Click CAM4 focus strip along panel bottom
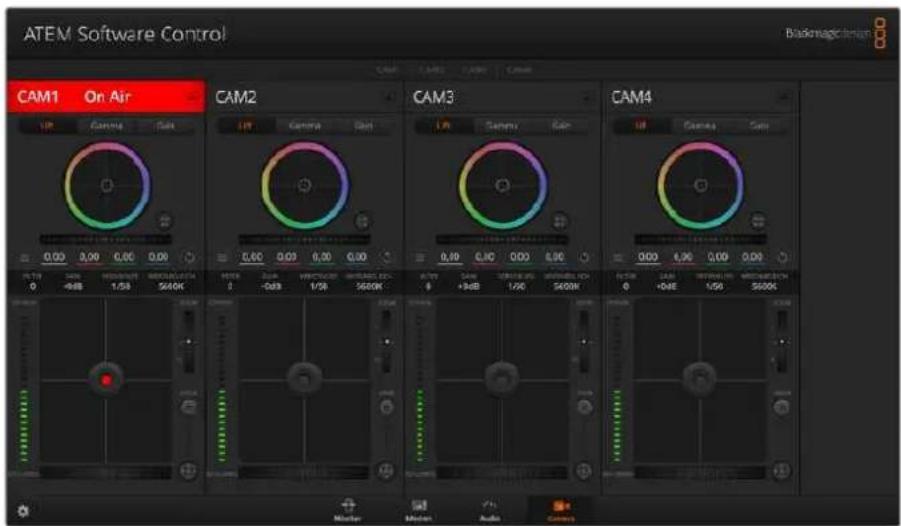This screenshot has height=526, width=901. [x=699, y=473]
